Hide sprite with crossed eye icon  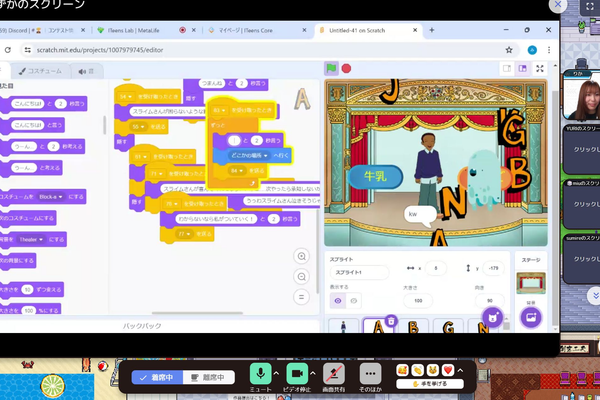point(354,301)
